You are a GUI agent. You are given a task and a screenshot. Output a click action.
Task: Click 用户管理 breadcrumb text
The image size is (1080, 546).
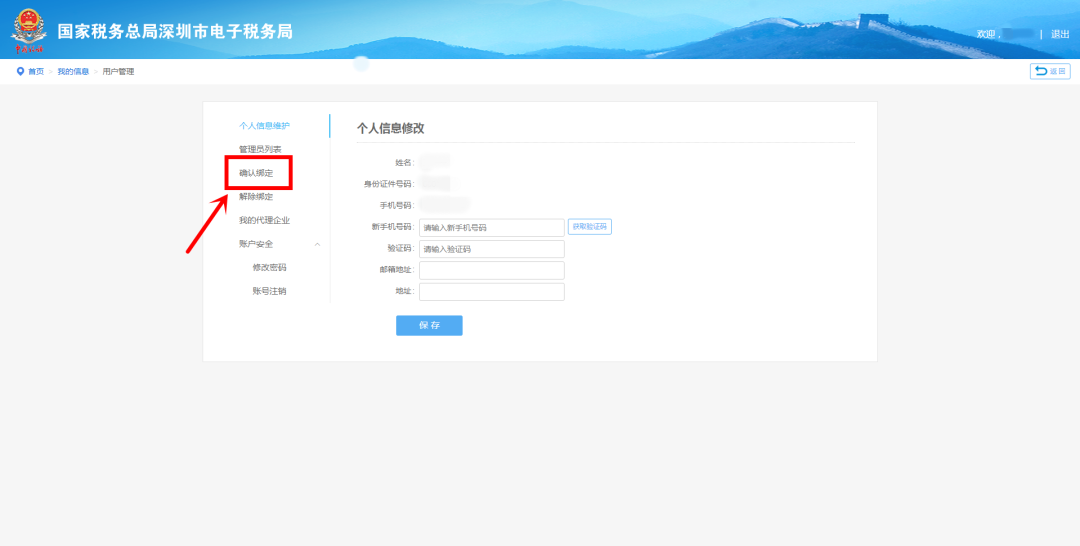click(118, 72)
